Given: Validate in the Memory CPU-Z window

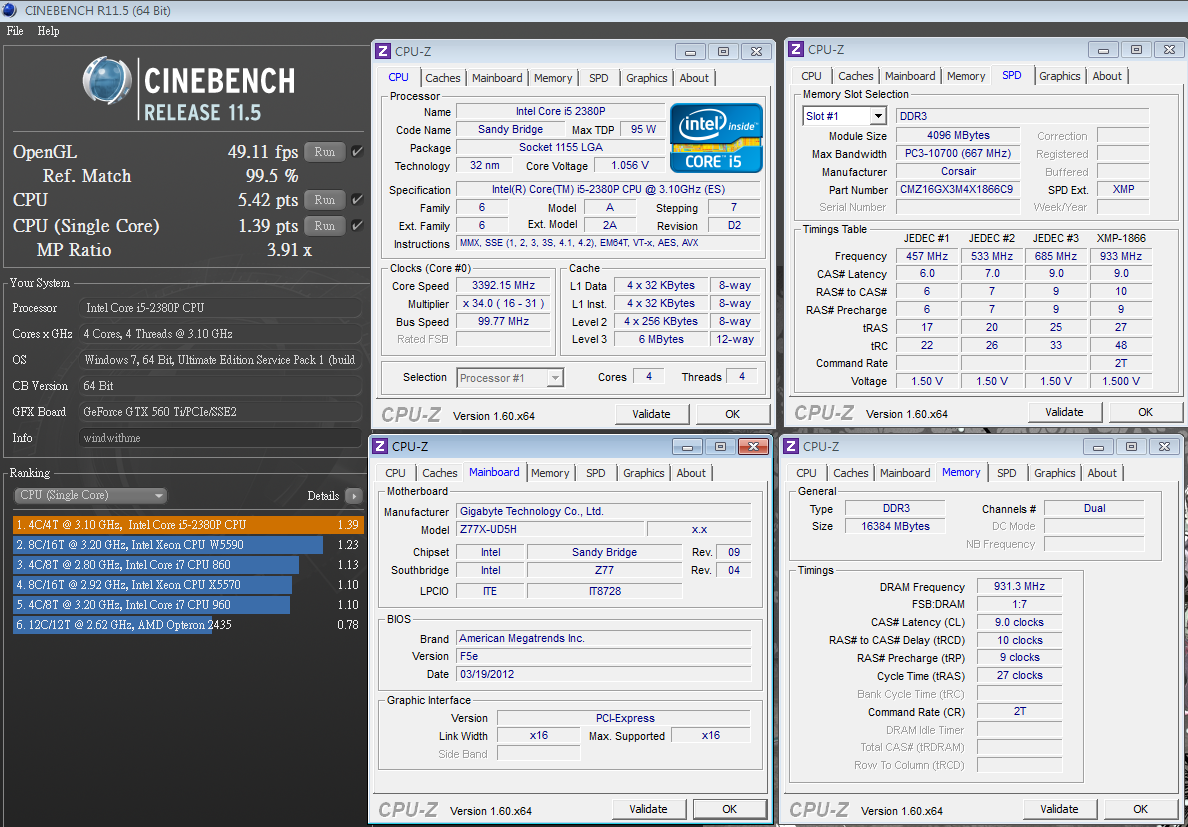Looking at the screenshot, I should (x=1059, y=809).
